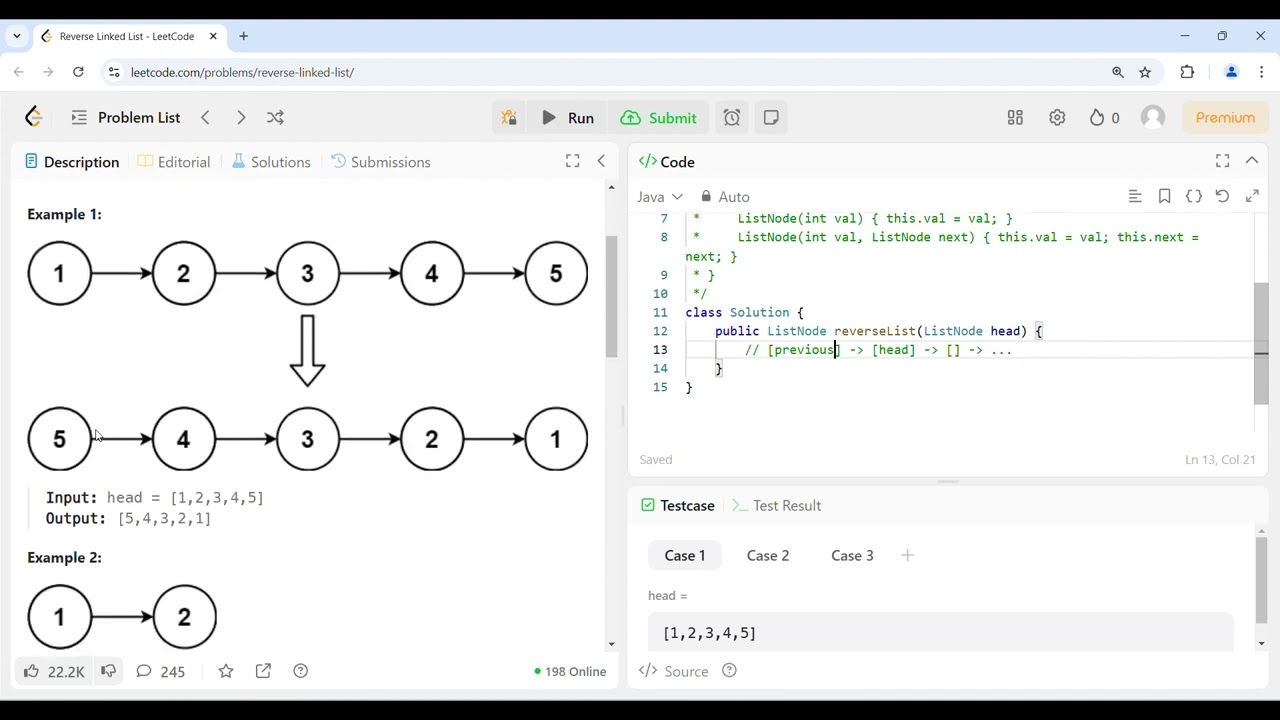1280x720 pixels.
Task: Open the Java language dropdown
Action: tap(660, 197)
